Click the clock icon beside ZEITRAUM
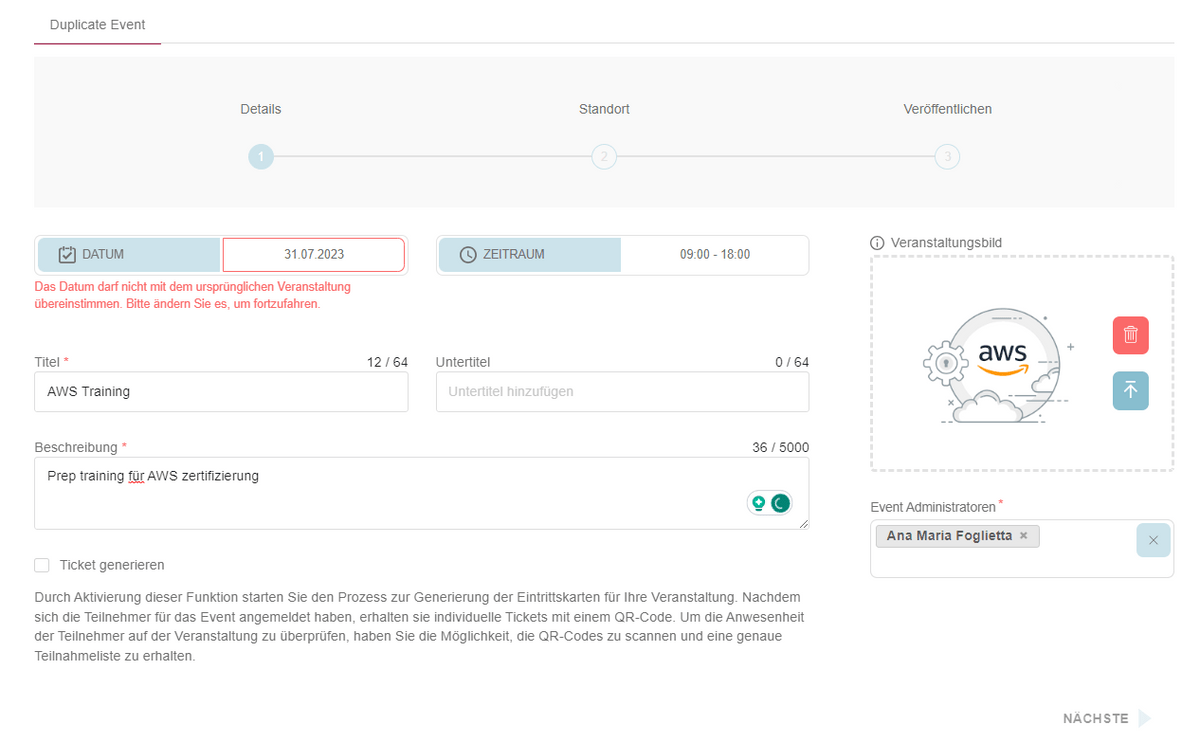The image size is (1200, 740). [468, 255]
